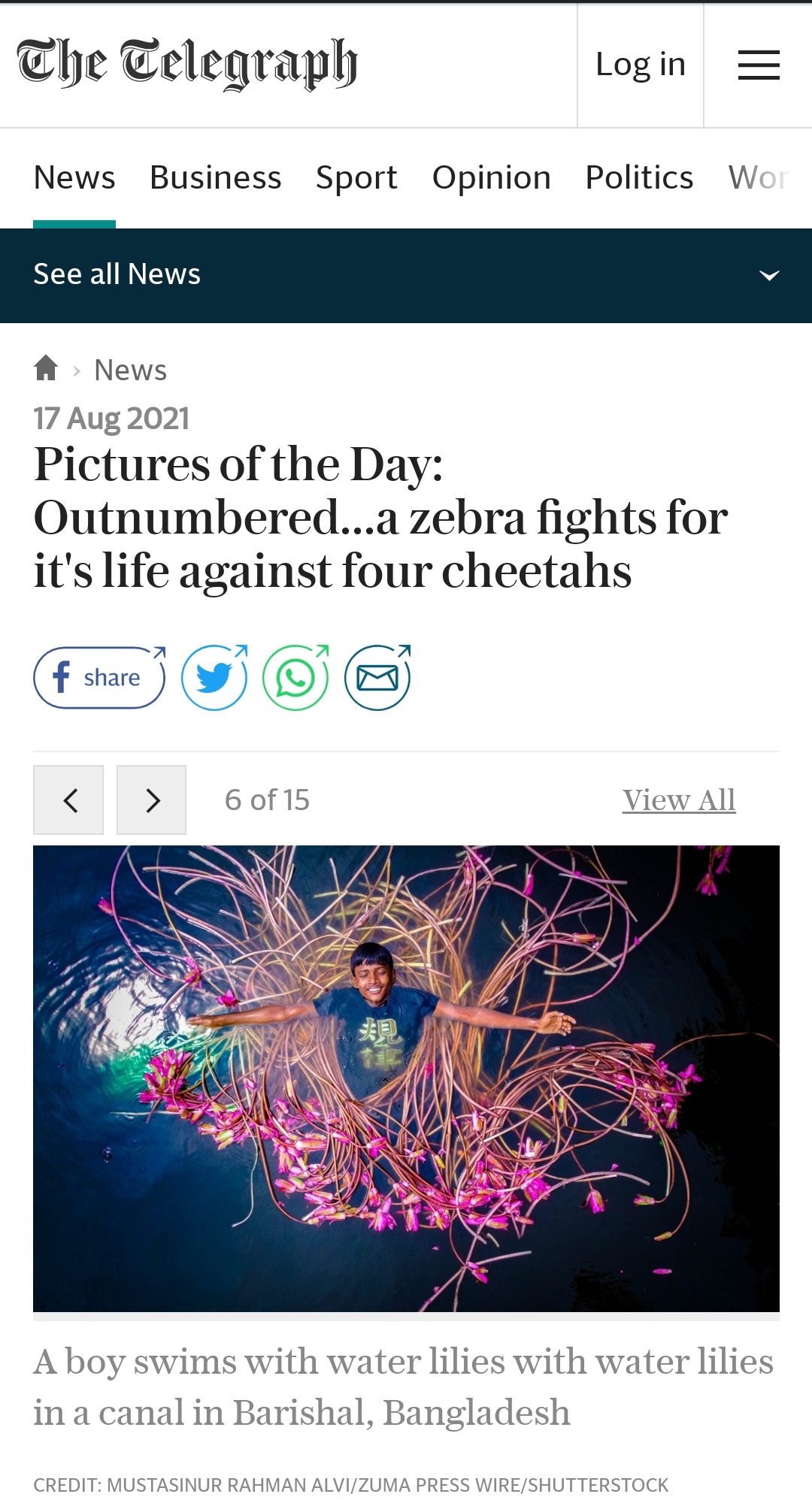Share article through WhatsApp icon

295,678
